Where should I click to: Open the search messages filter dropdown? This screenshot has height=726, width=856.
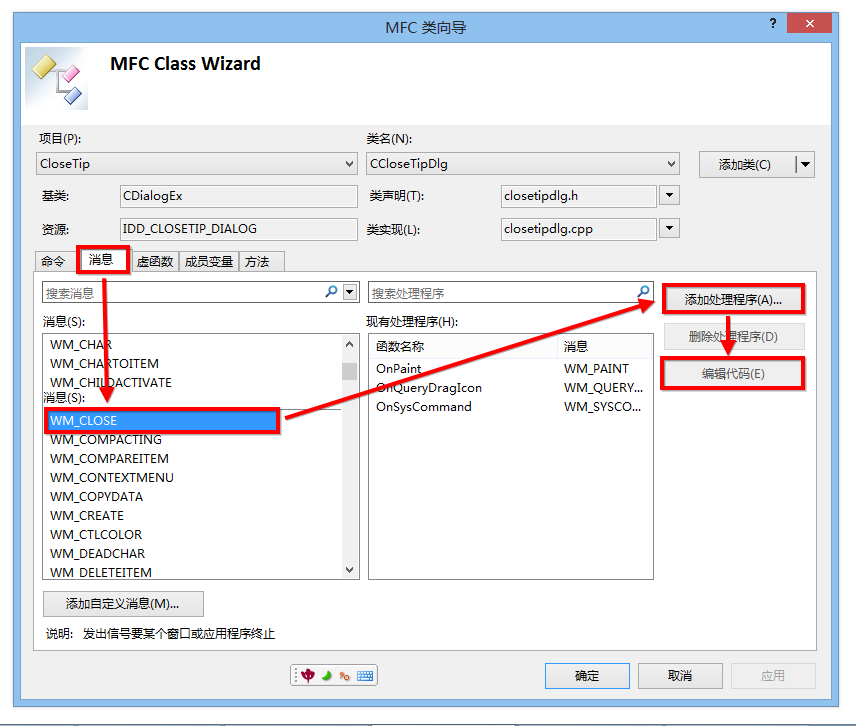(x=350, y=292)
